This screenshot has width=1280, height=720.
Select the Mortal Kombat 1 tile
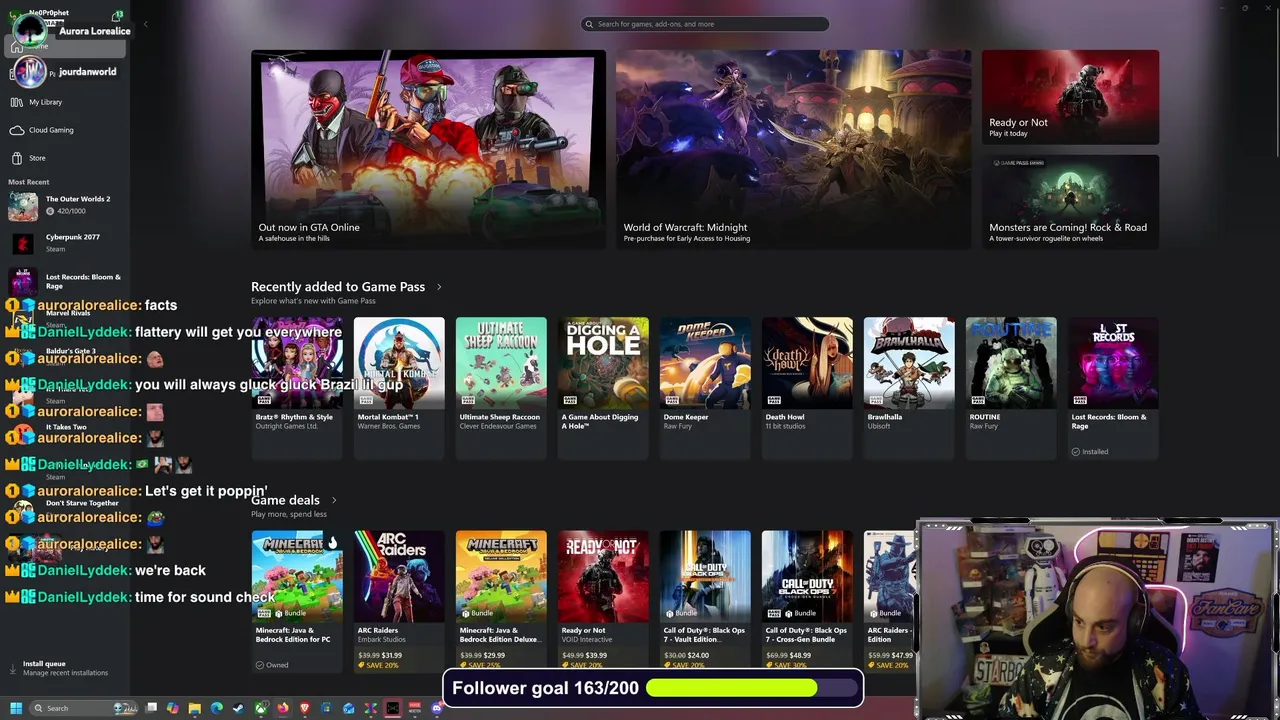(x=399, y=387)
